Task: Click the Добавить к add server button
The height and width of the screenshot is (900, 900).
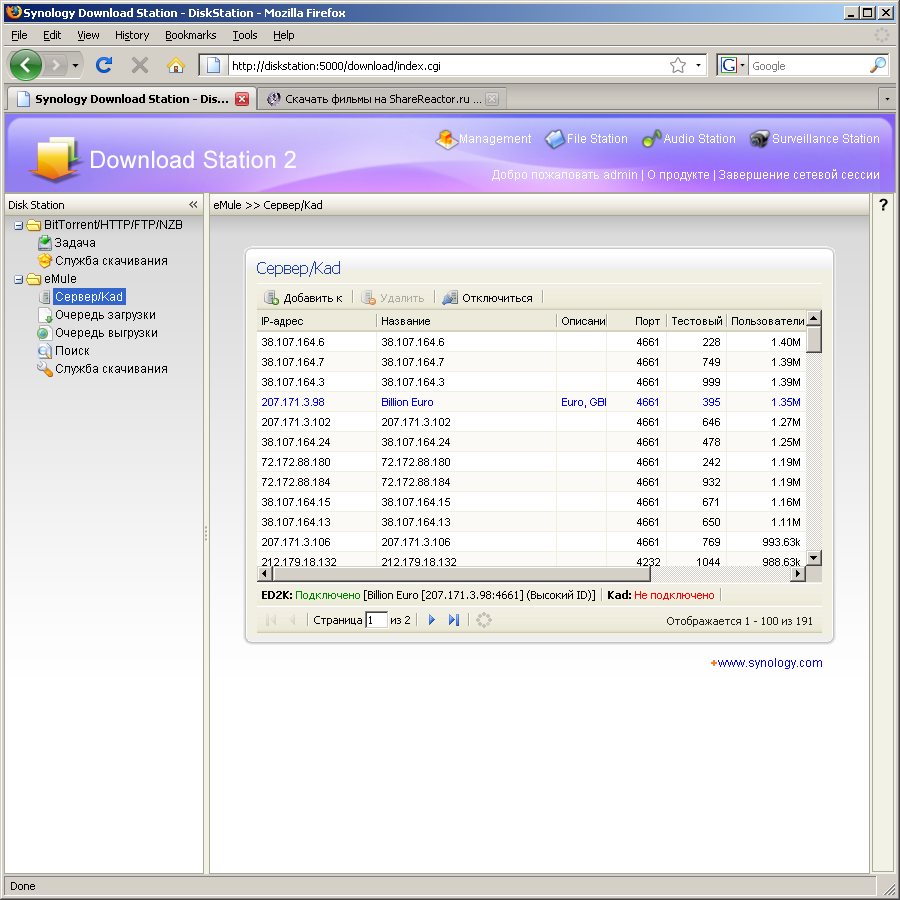Action: click(x=303, y=298)
